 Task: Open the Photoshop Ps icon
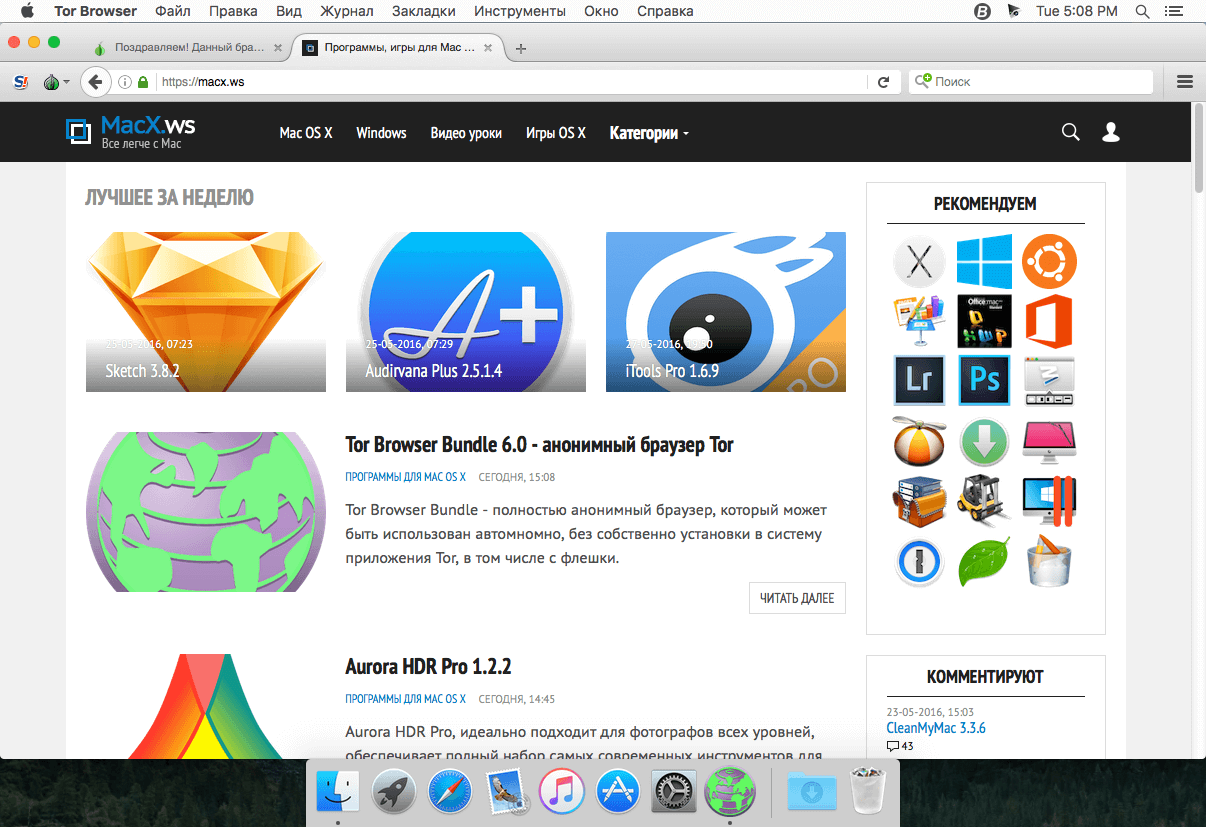[x=984, y=380]
